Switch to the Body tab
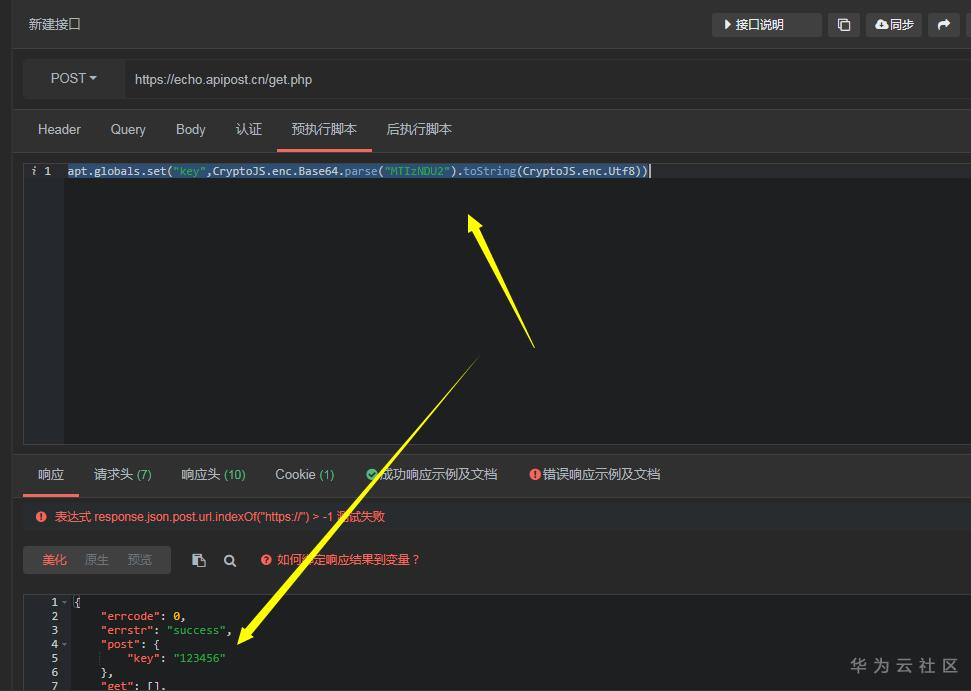This screenshot has height=691, width=971. pyautogui.click(x=190, y=129)
